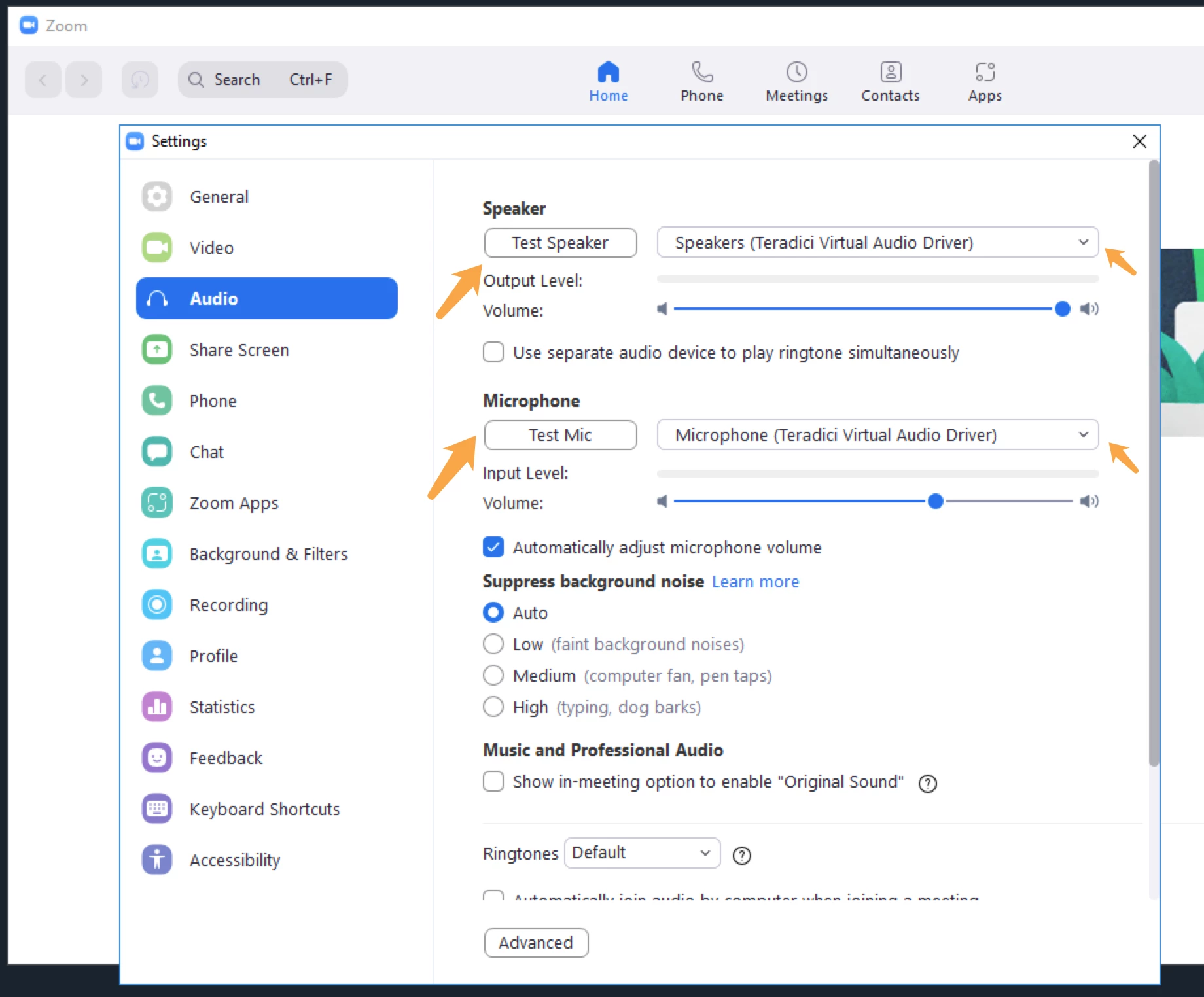The image size is (1204, 997).
Task: Go forward with the right arrow button
Action: click(84, 80)
